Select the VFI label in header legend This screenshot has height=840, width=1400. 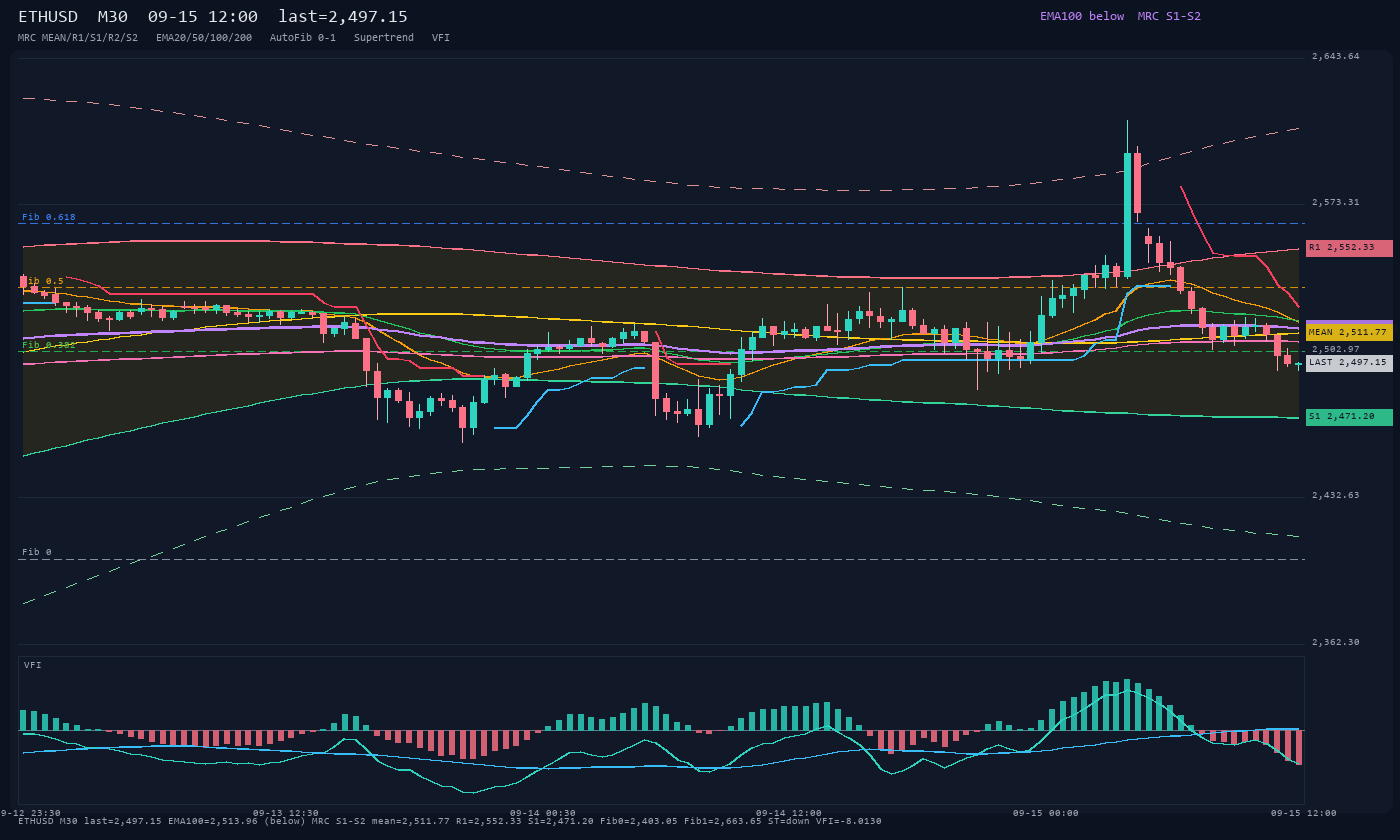pos(441,38)
